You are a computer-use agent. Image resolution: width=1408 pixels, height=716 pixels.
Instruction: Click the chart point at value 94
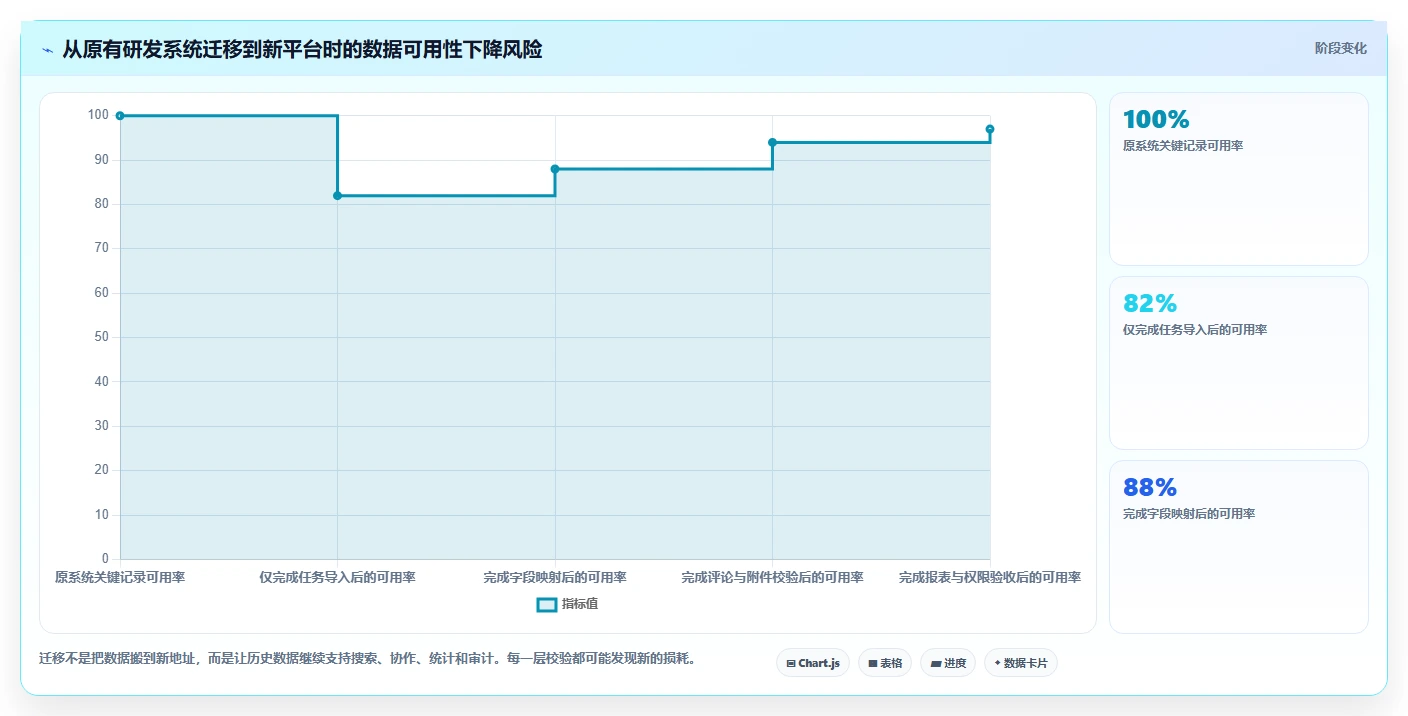pyautogui.click(x=772, y=142)
